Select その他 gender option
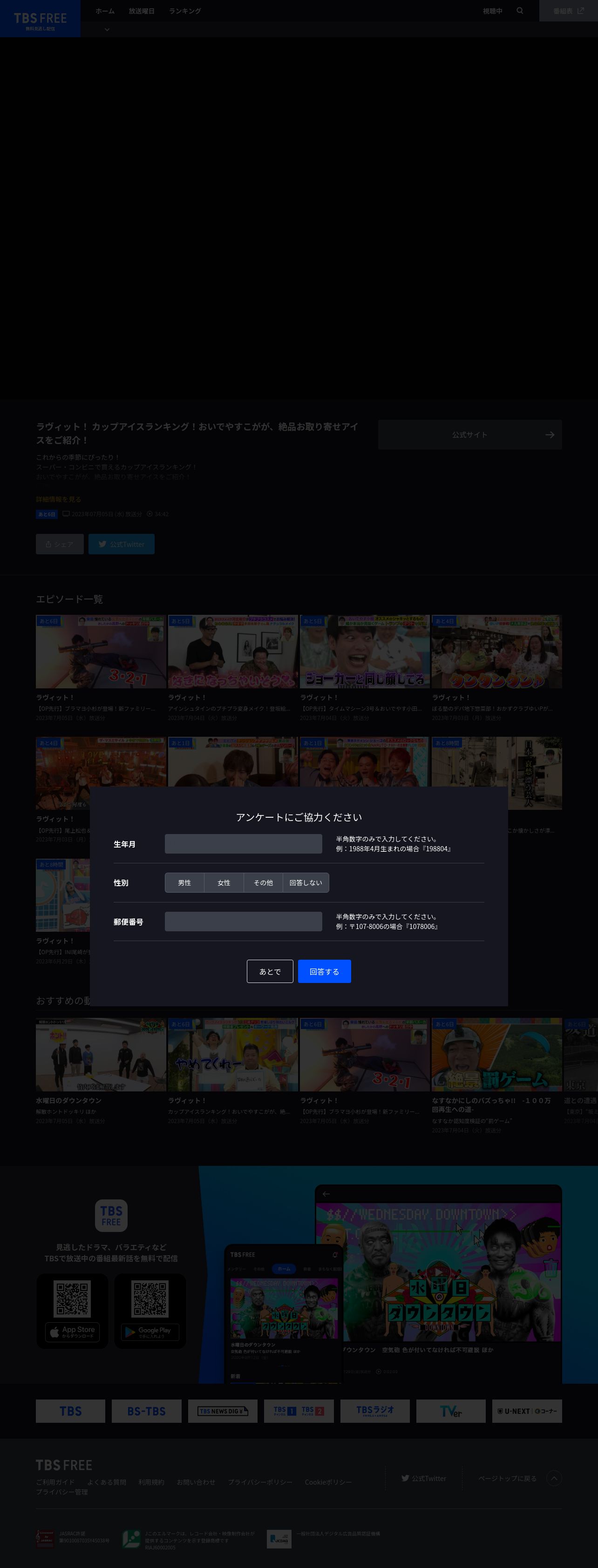598x1568 pixels. [x=263, y=882]
